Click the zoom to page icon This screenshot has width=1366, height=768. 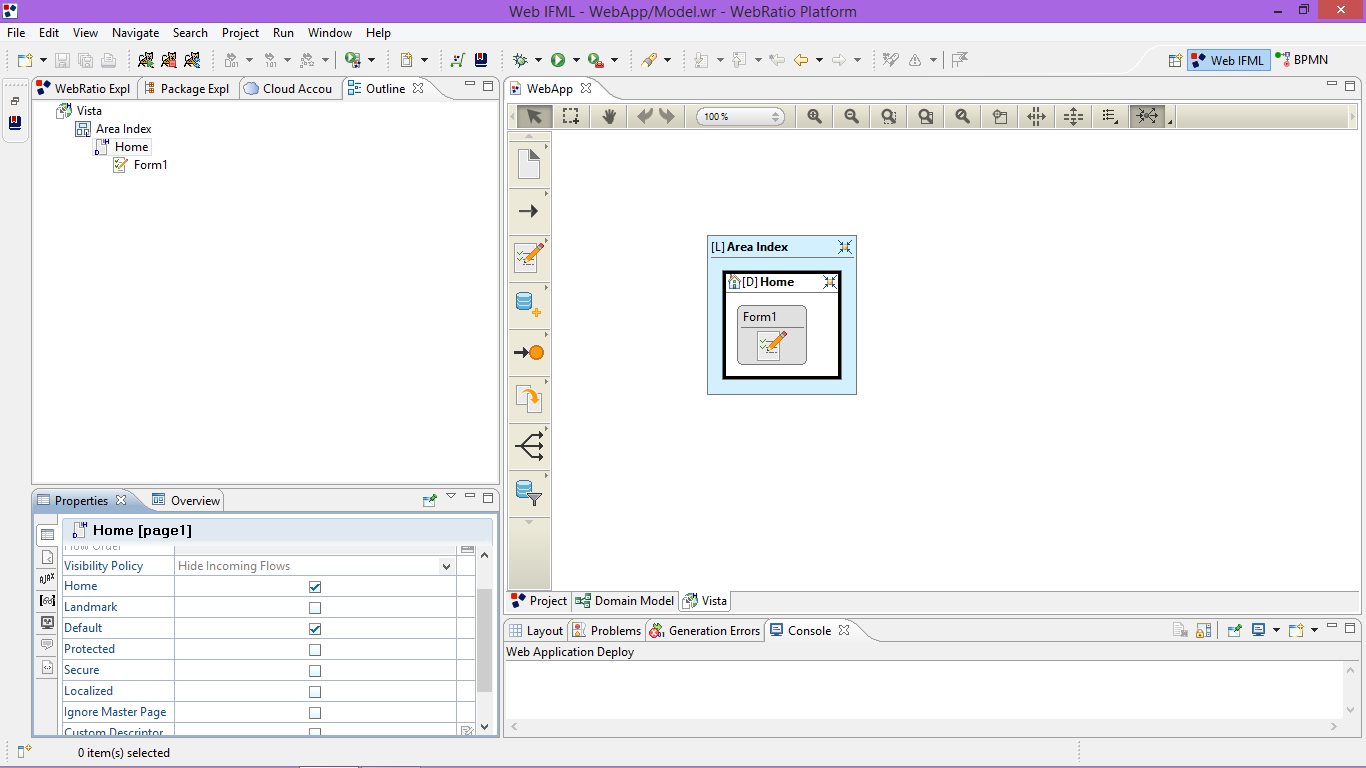925,116
